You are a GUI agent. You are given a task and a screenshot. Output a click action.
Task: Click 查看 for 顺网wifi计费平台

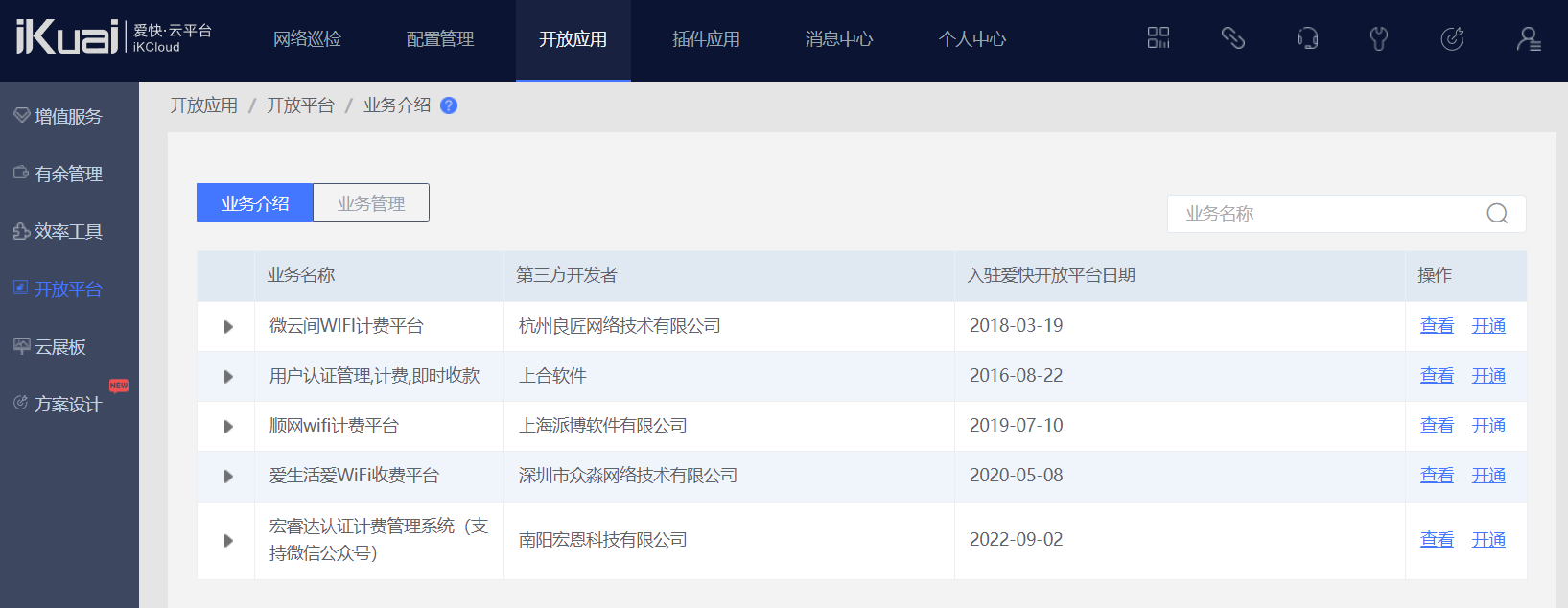[1437, 426]
